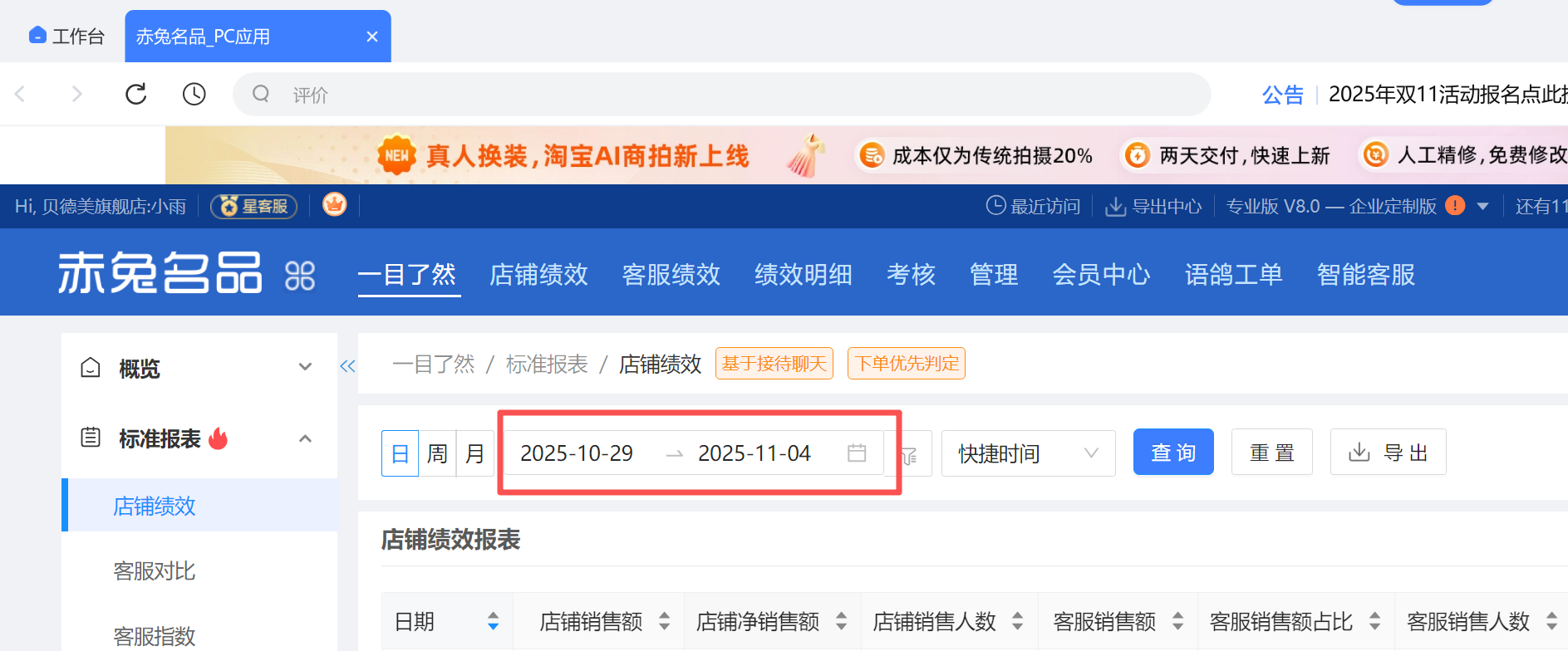Click the 标准报表 breadcrumb link
1568x651 pixels.
coord(547,364)
